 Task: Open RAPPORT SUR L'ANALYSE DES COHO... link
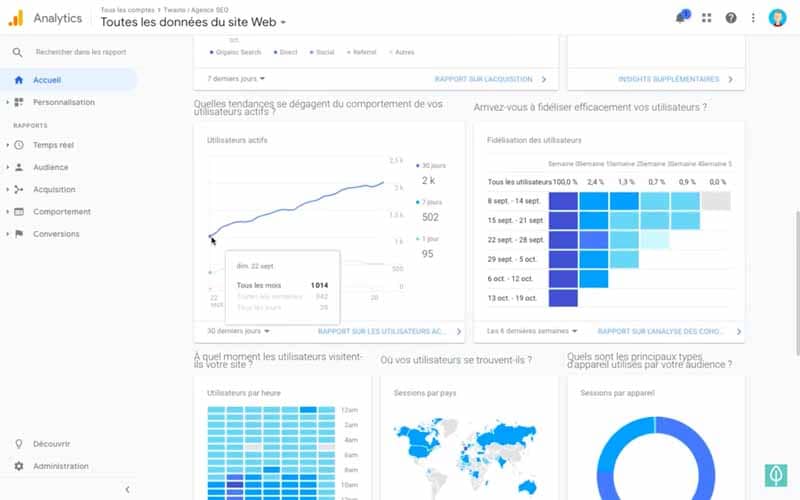point(661,332)
